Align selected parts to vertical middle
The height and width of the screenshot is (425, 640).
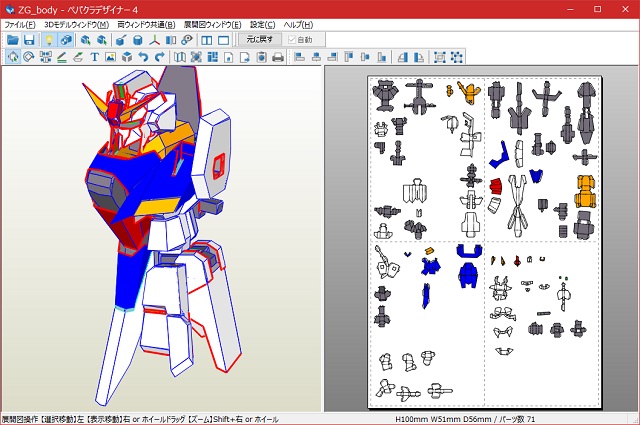[x=365, y=57]
